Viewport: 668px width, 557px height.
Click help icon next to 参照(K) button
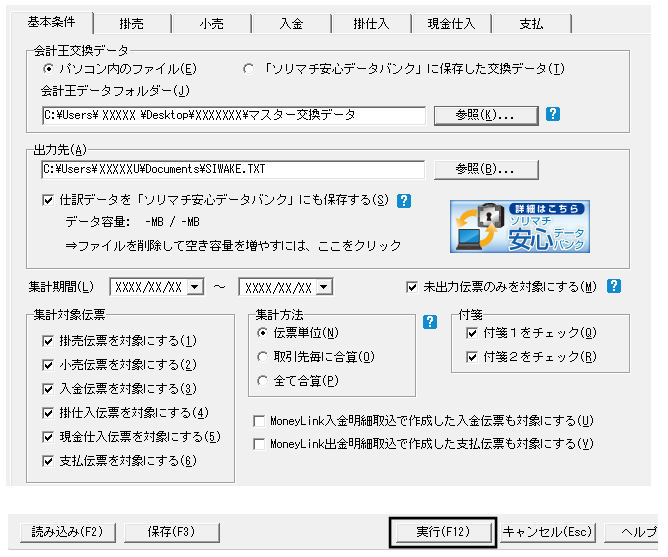(553, 114)
